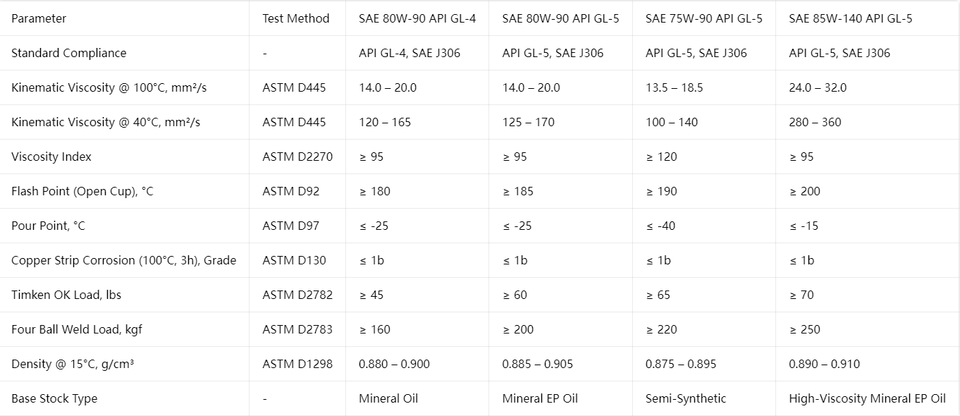Select the 0.885 – 0.905 density cell
The image size is (960, 416).
538,364
